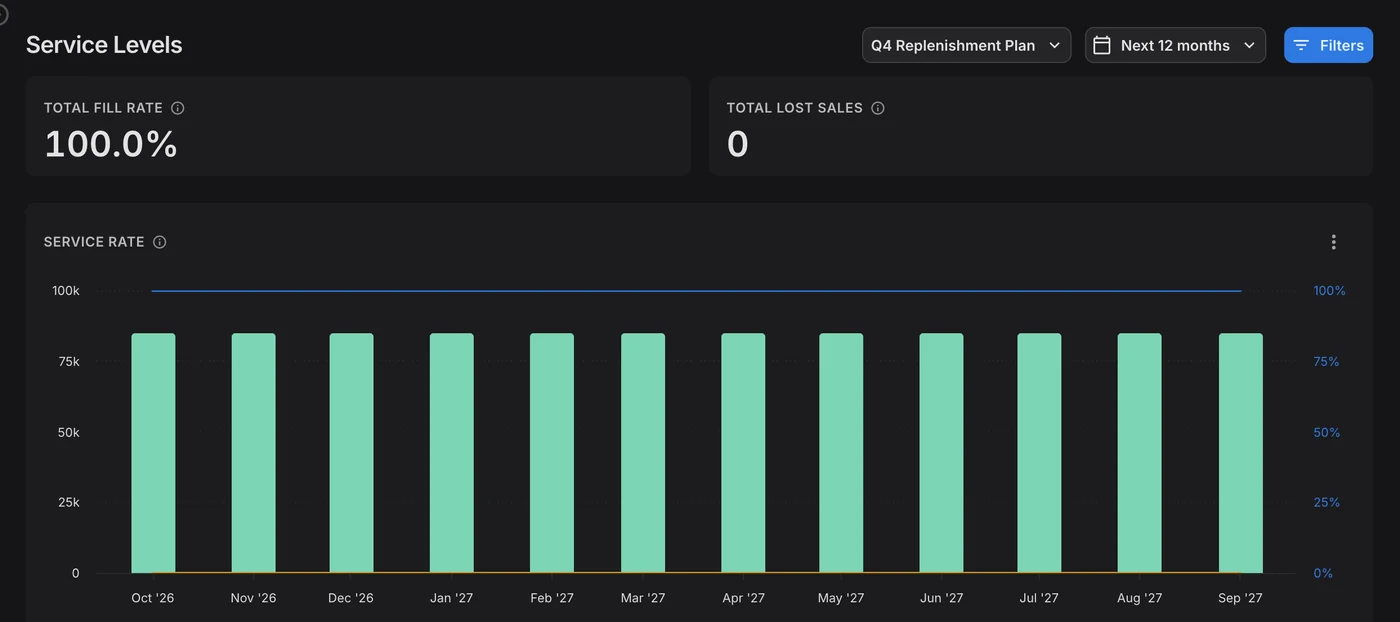
Task: Click the SERVICE RATE heading
Action: coord(94,242)
